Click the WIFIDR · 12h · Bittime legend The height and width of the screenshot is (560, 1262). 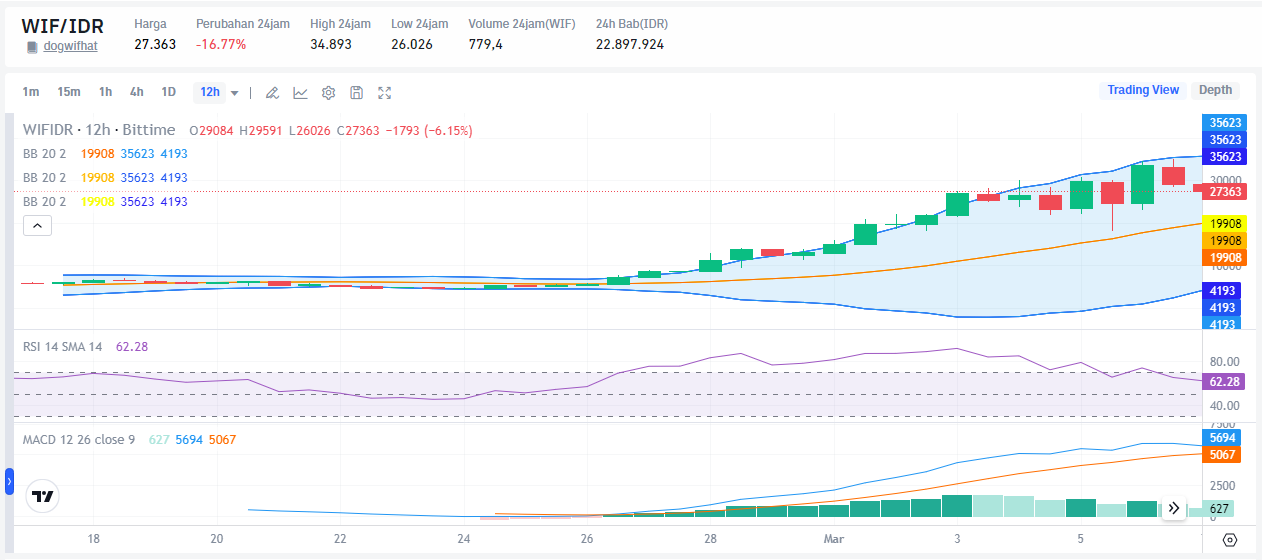99,130
